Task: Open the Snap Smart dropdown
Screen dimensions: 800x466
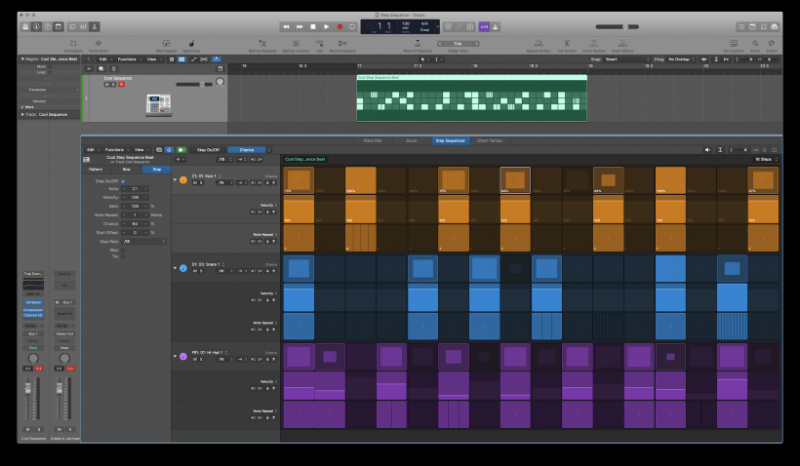Action: 628,59
